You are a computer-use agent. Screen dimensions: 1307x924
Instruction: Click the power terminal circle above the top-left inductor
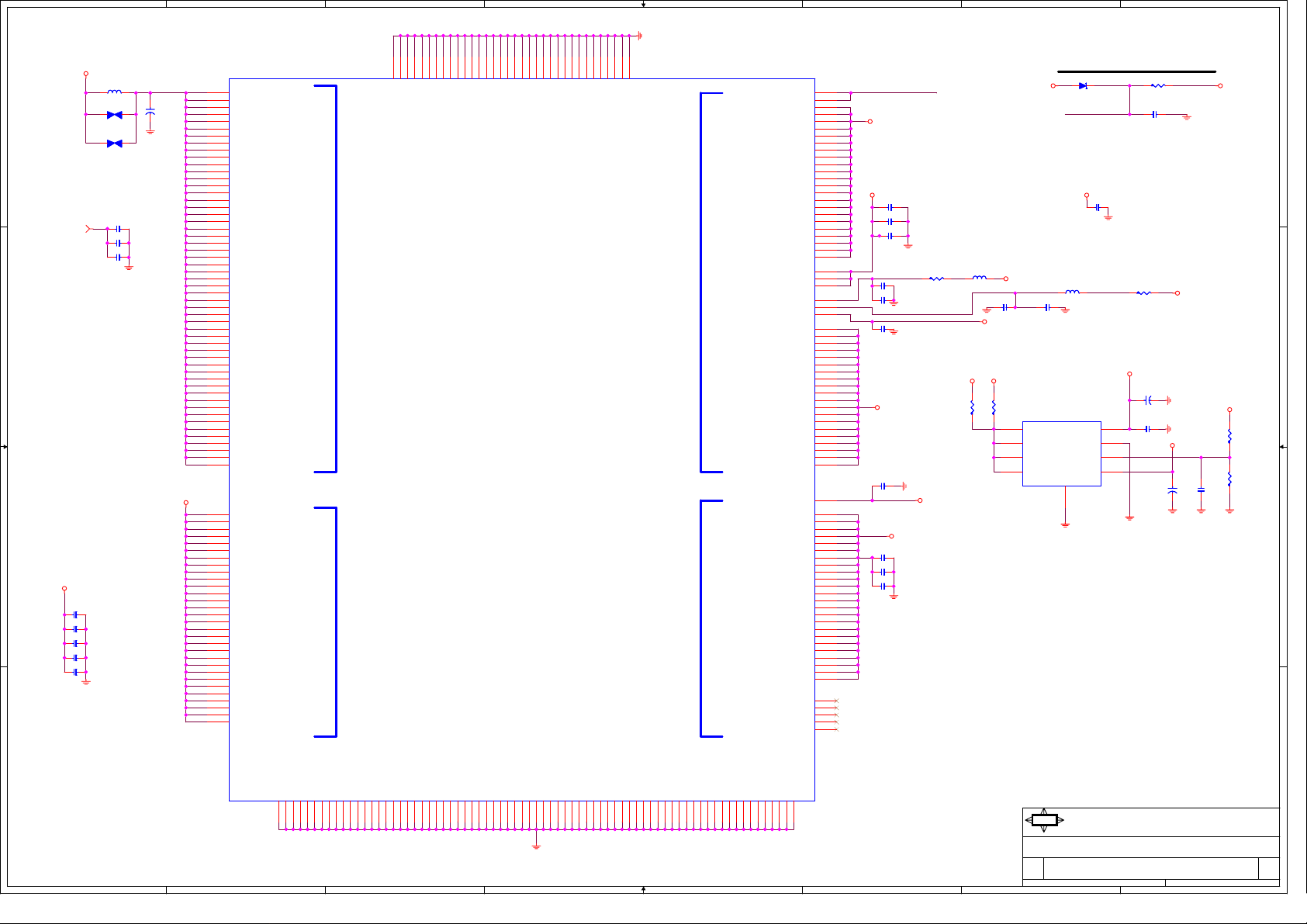(85, 74)
